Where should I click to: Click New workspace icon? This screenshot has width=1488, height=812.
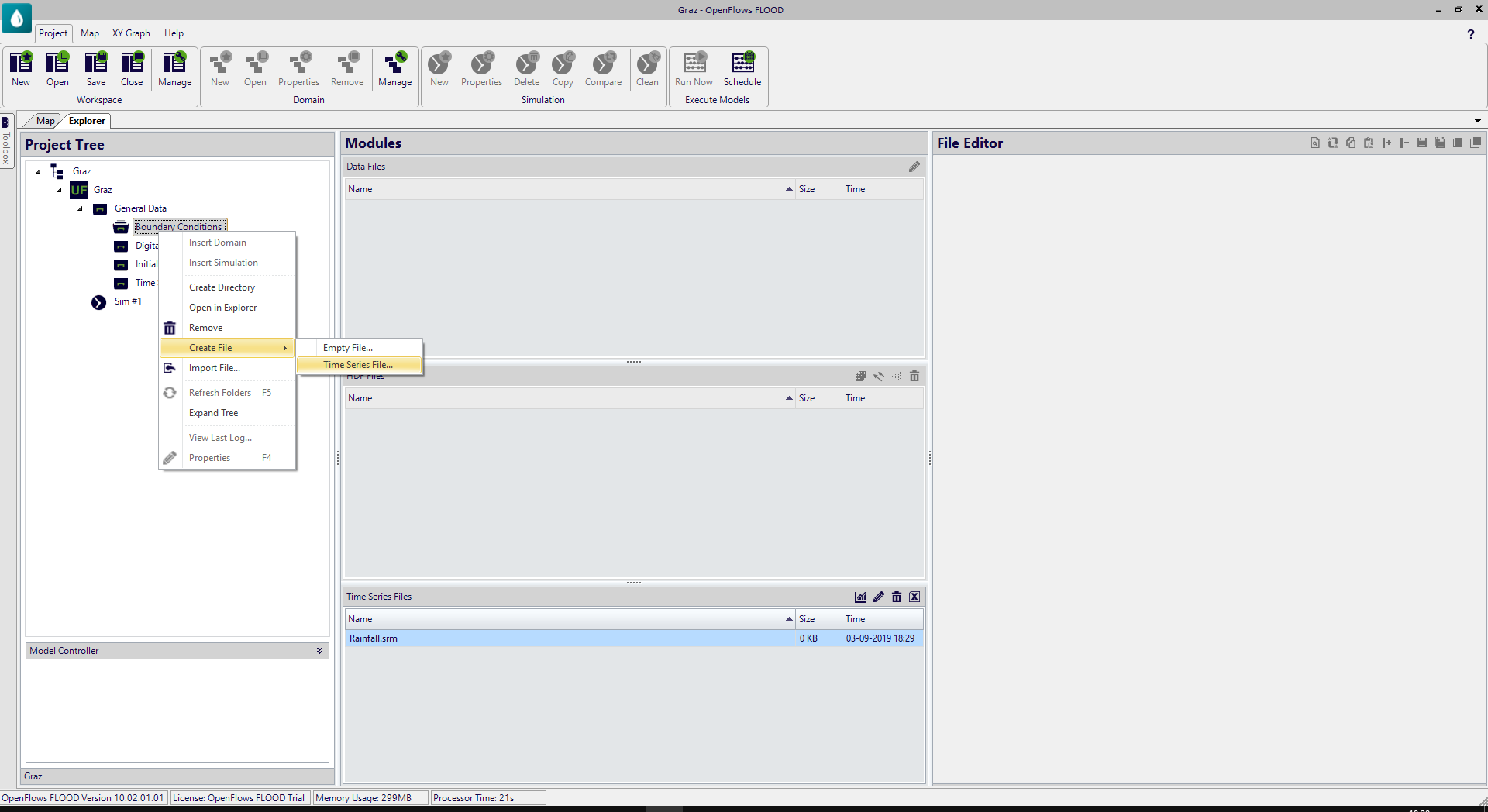point(21,69)
